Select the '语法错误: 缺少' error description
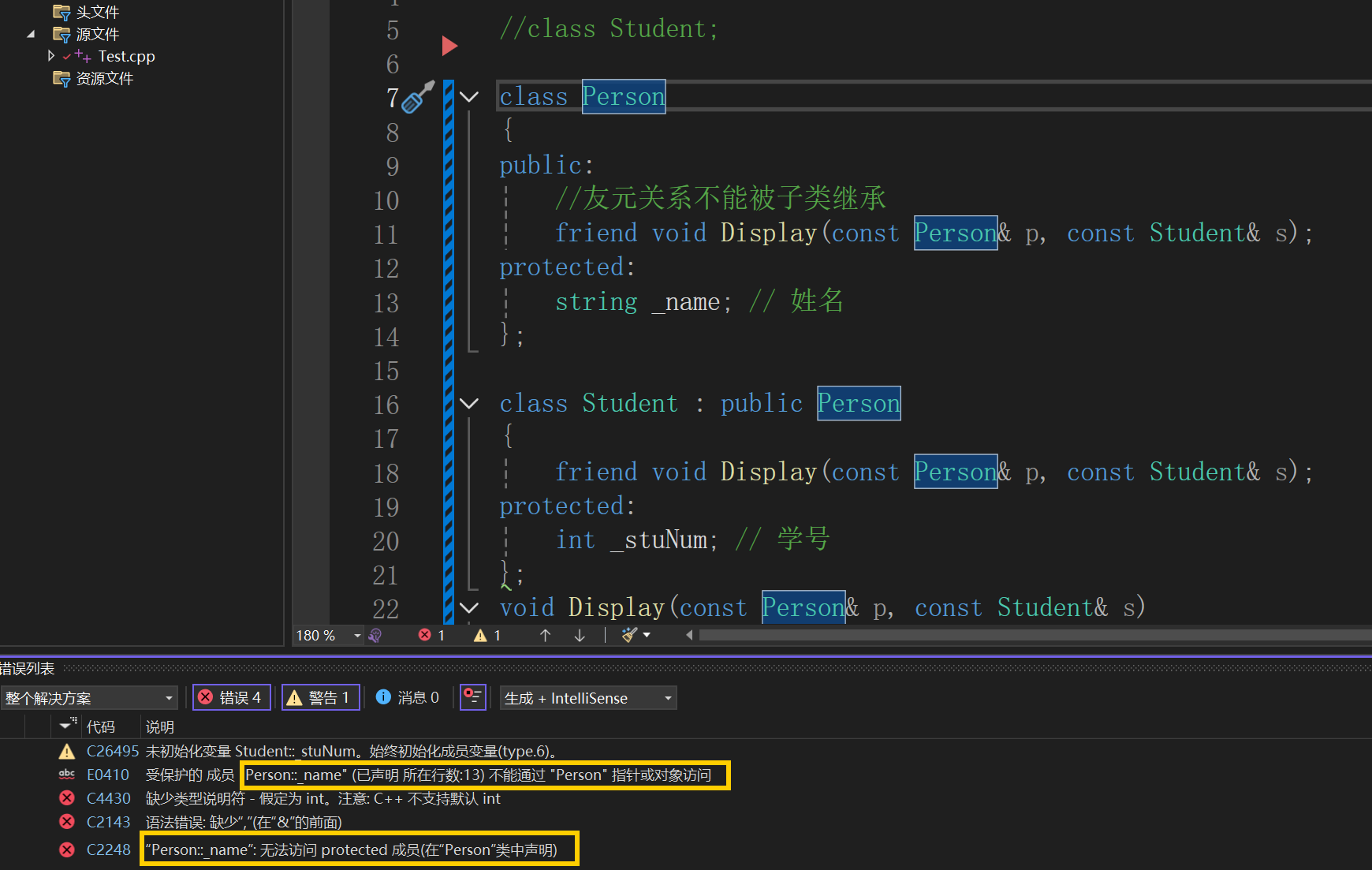 [244, 822]
